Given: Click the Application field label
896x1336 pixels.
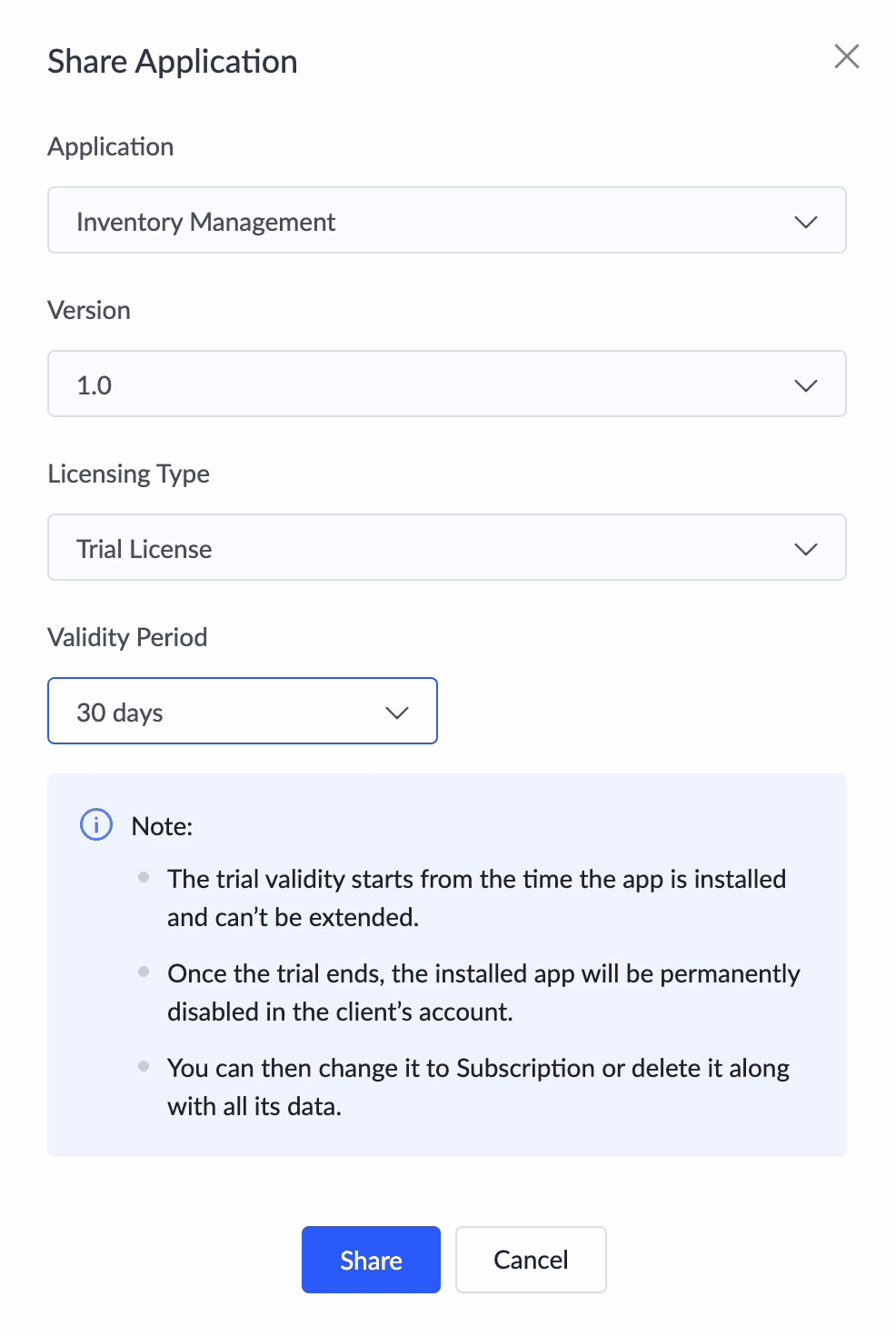Looking at the screenshot, I should (x=111, y=147).
